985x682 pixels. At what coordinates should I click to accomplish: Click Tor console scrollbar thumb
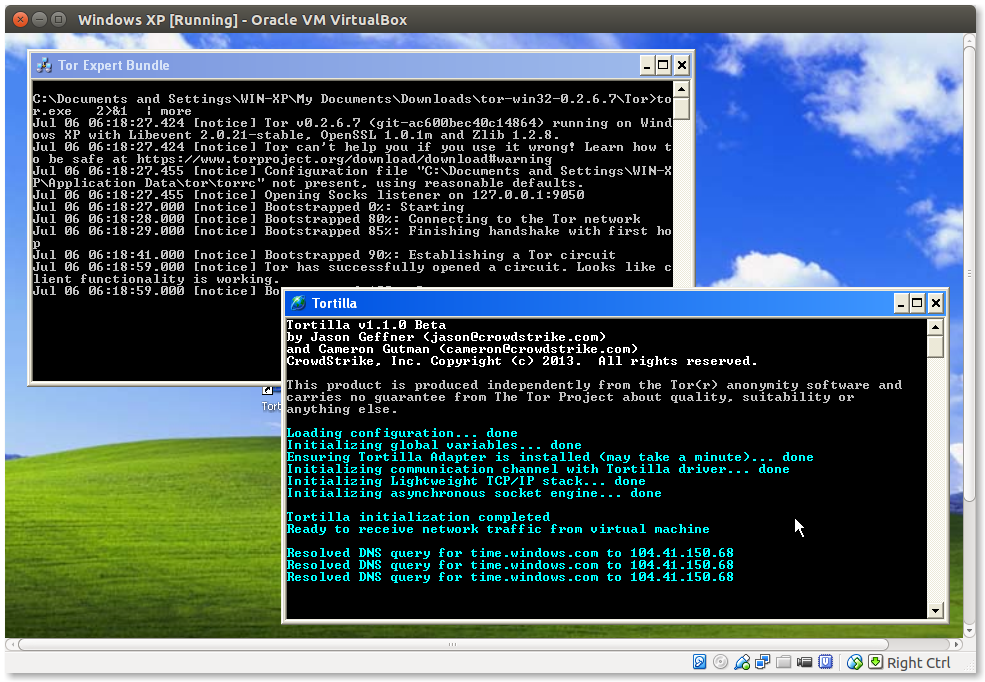point(682,109)
